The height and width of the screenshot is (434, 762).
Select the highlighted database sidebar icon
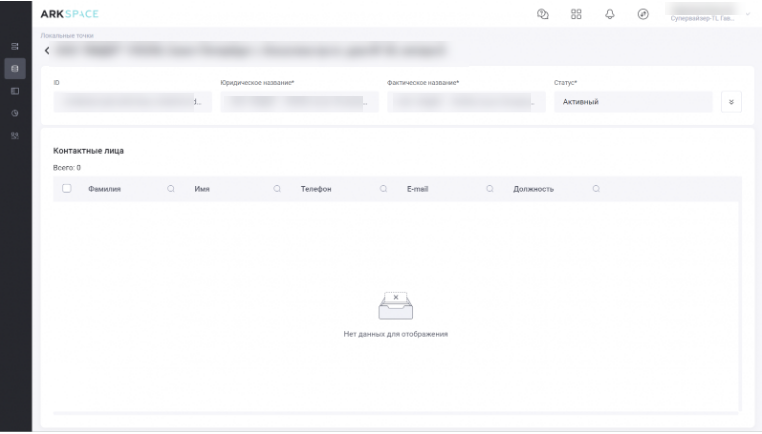coord(15,69)
